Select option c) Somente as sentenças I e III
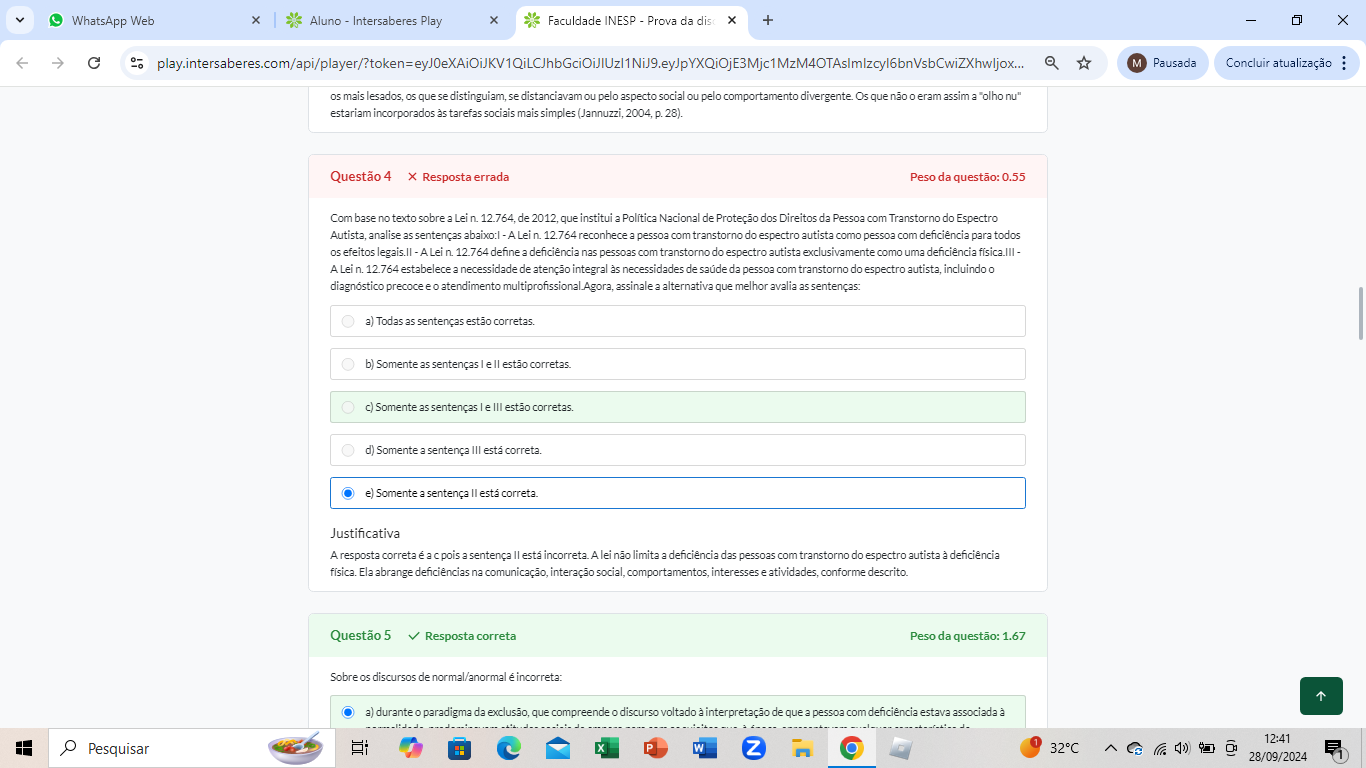This screenshot has width=1366, height=768. [348, 407]
